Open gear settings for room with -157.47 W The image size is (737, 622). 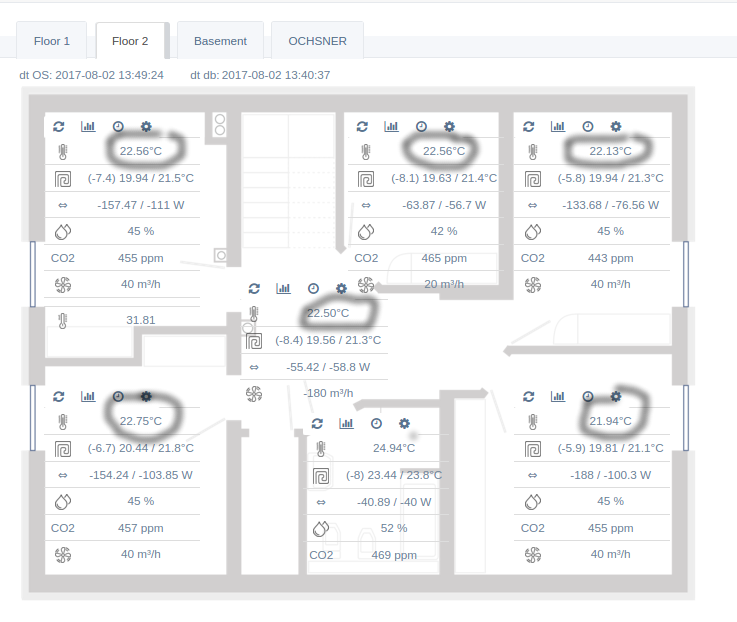[x=146, y=126]
